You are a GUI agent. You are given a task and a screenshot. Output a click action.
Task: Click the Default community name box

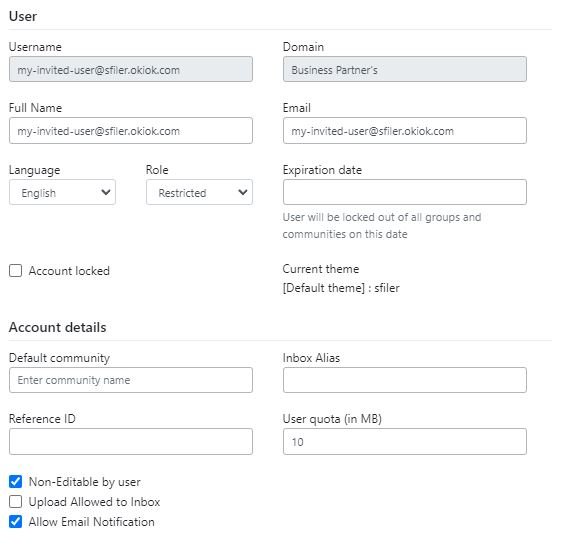coord(131,380)
